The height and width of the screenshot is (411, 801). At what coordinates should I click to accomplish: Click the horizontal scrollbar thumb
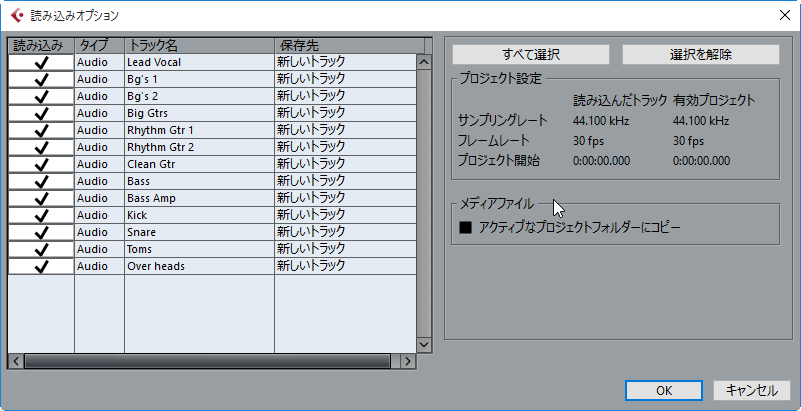tap(207, 361)
